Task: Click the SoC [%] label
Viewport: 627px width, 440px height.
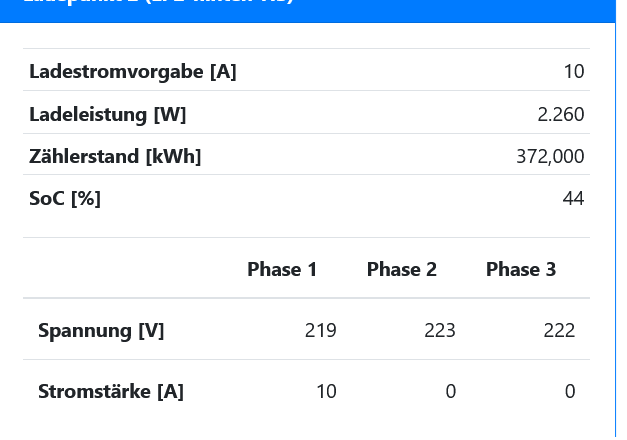Action: pos(65,198)
